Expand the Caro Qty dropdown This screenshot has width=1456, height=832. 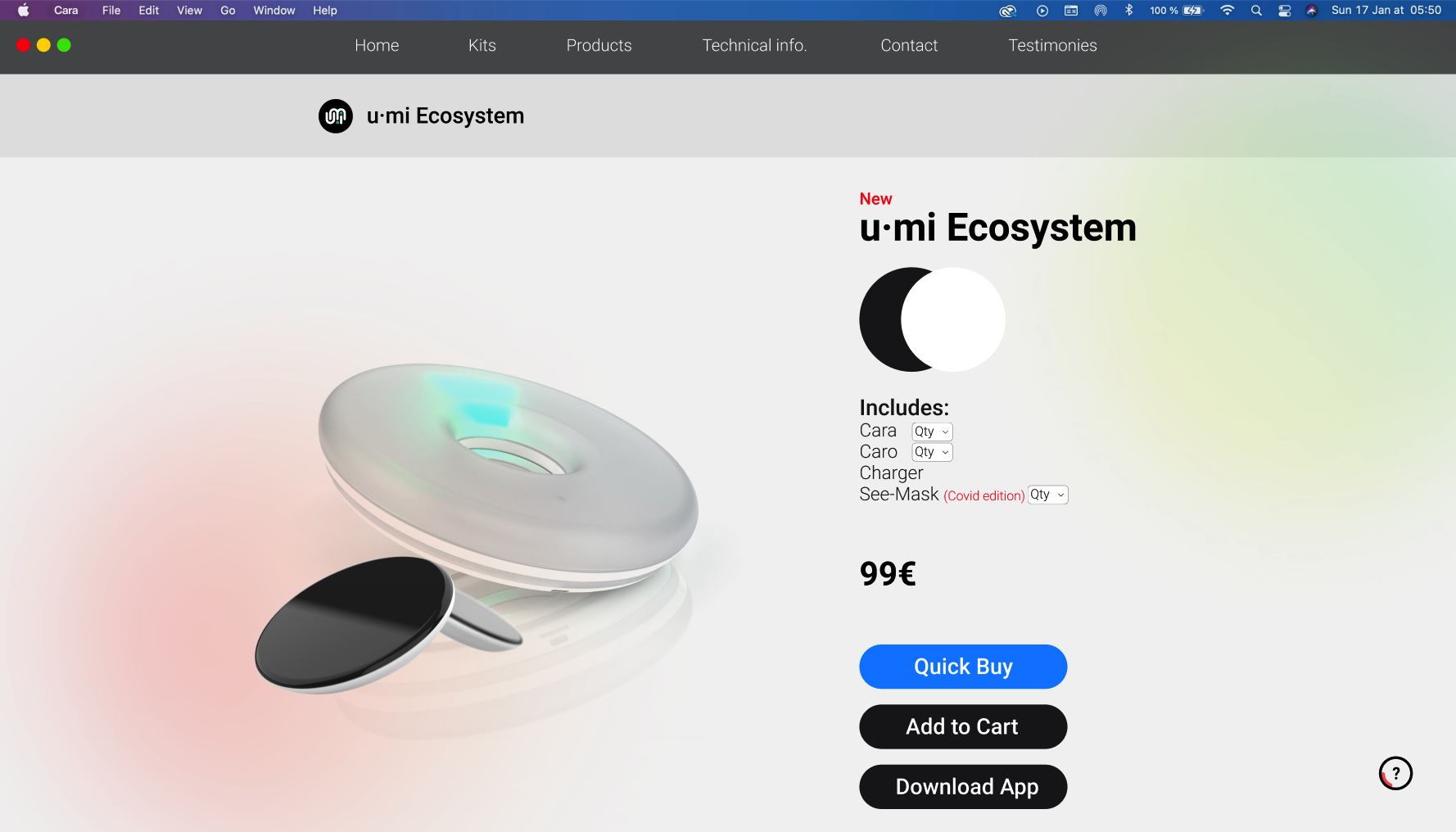932,452
